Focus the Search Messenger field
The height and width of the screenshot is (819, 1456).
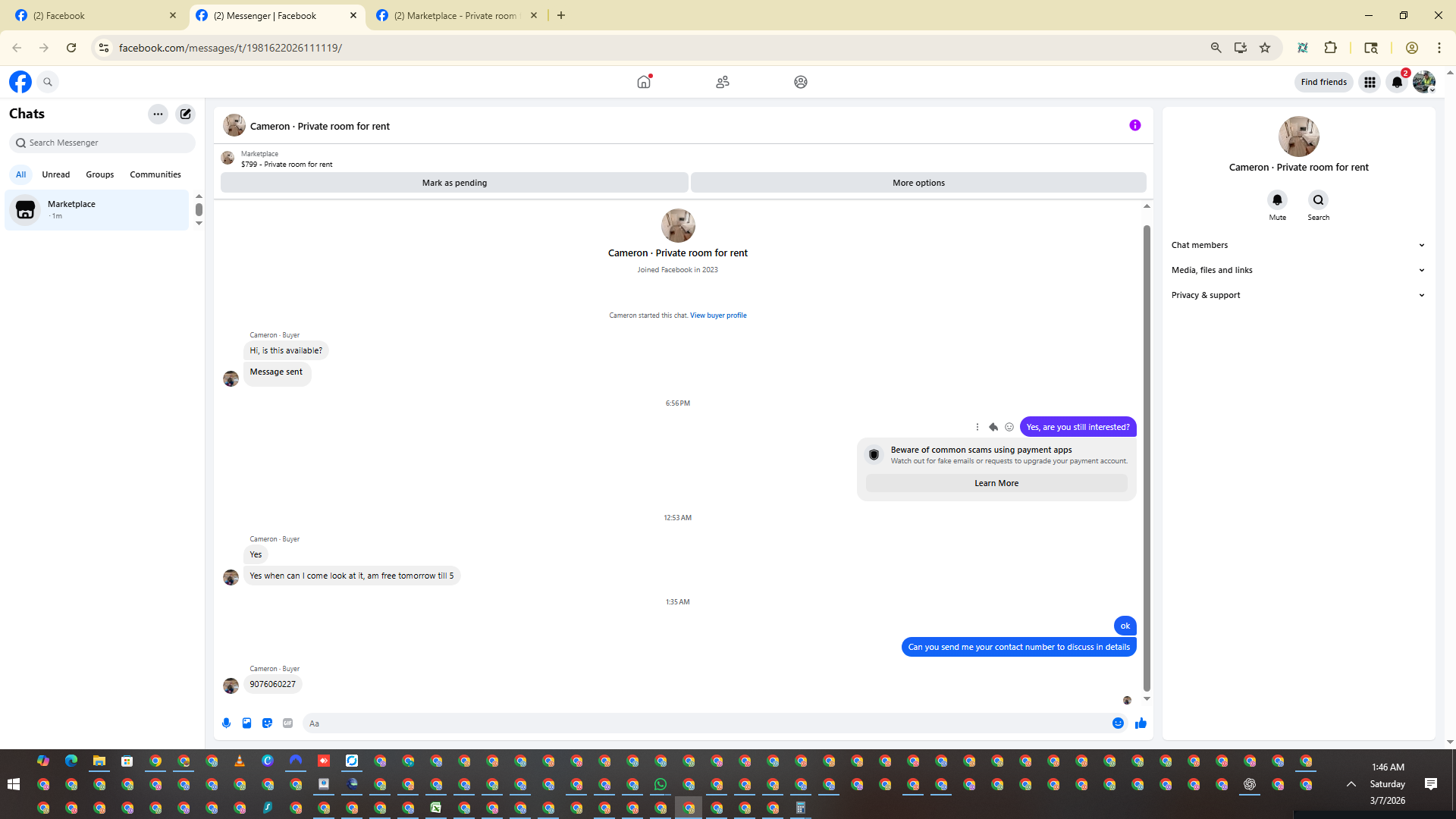106,143
